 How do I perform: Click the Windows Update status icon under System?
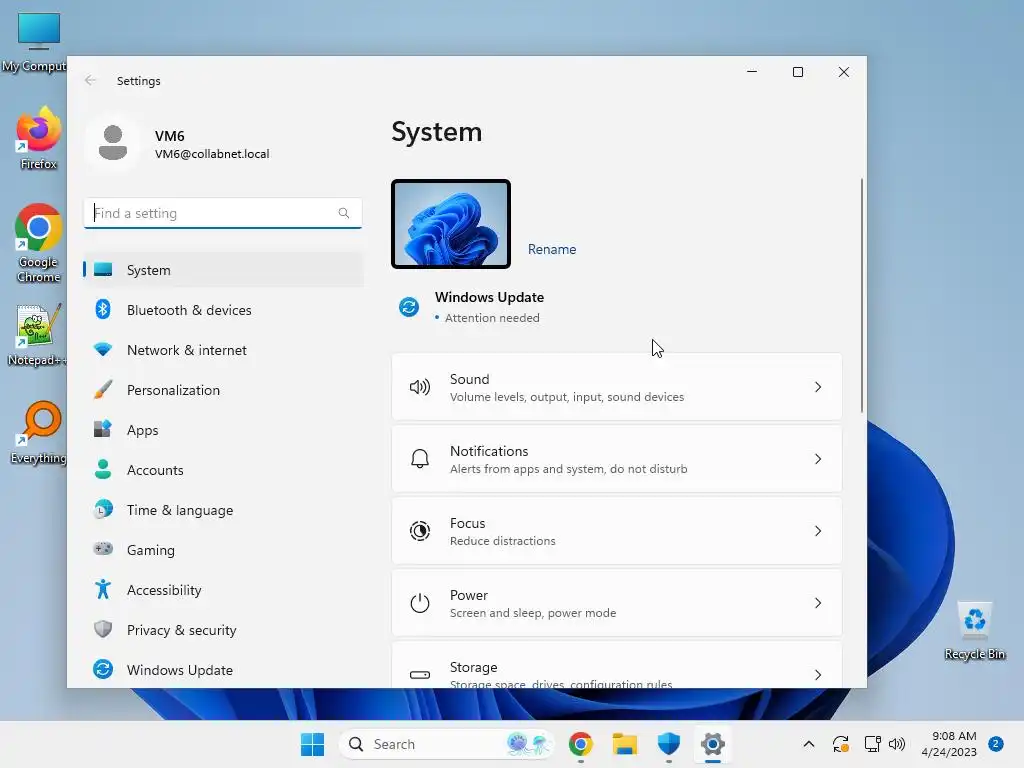point(409,306)
